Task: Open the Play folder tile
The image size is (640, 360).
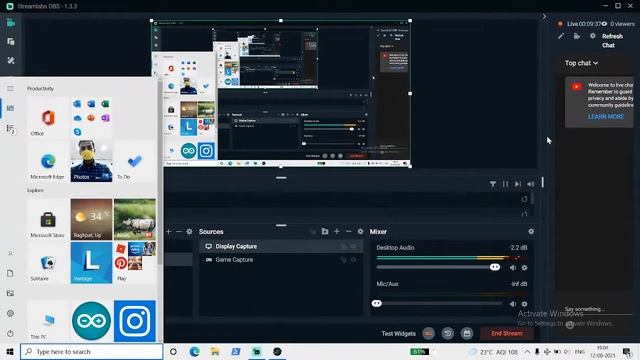Action: tap(135, 263)
